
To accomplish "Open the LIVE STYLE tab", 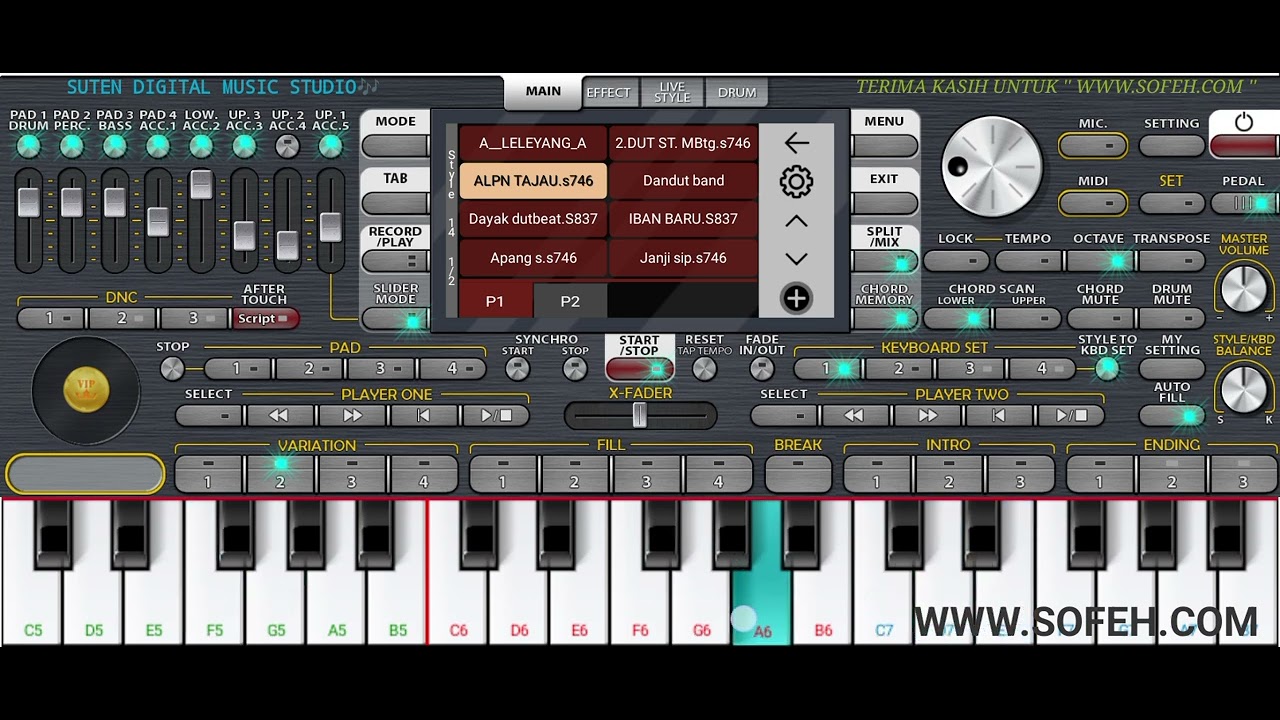I will click(672, 92).
